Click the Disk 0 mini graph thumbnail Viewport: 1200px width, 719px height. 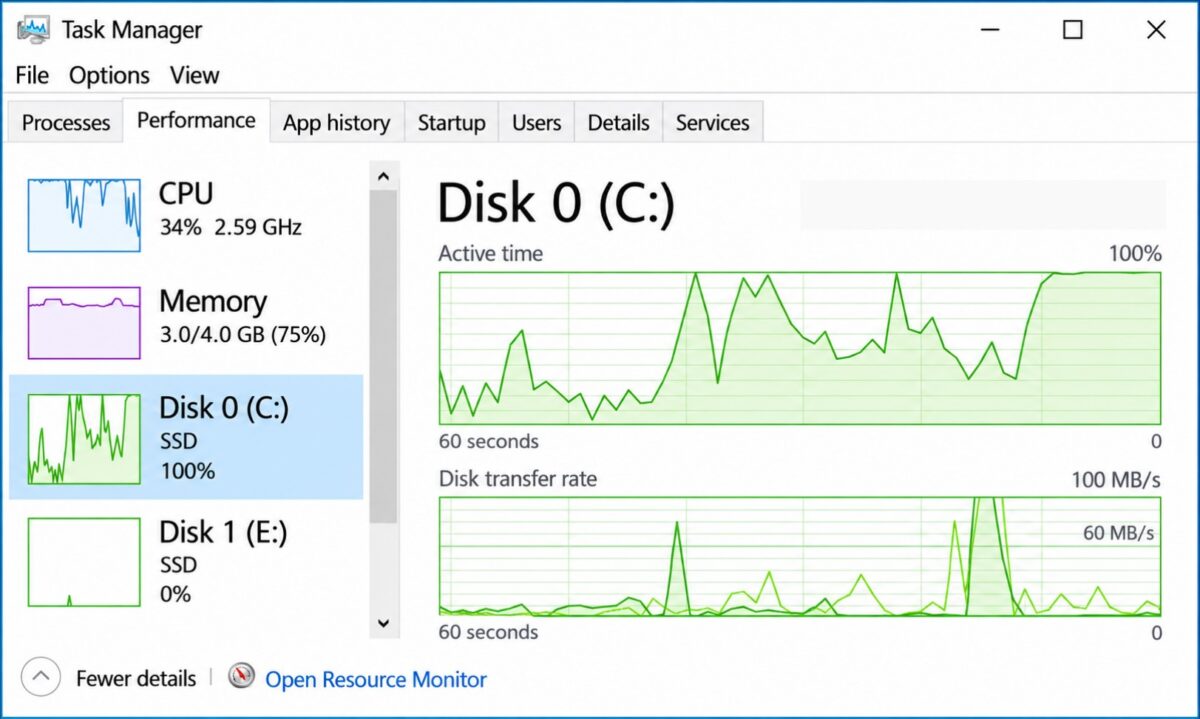[x=84, y=439]
